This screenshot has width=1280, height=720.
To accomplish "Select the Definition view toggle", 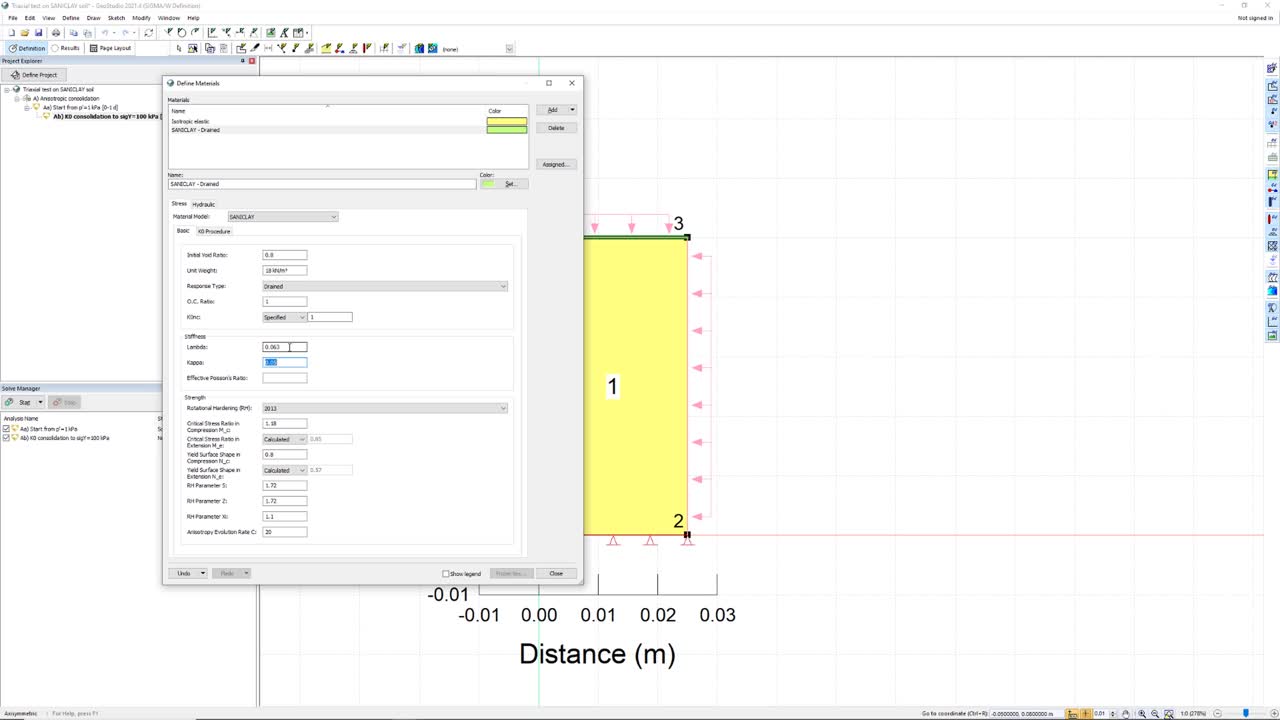I will pos(27,48).
